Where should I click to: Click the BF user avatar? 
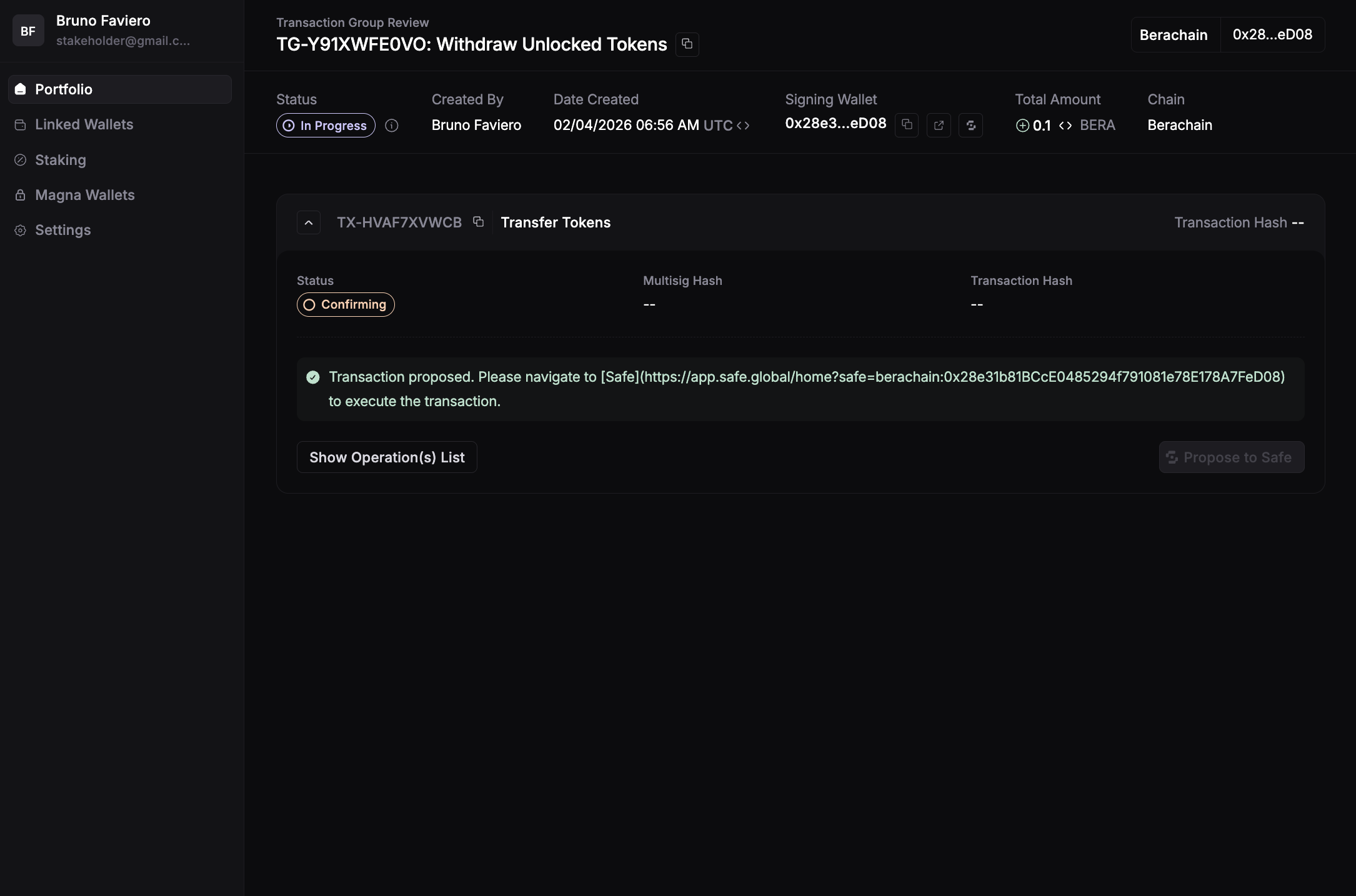pyautogui.click(x=28, y=31)
